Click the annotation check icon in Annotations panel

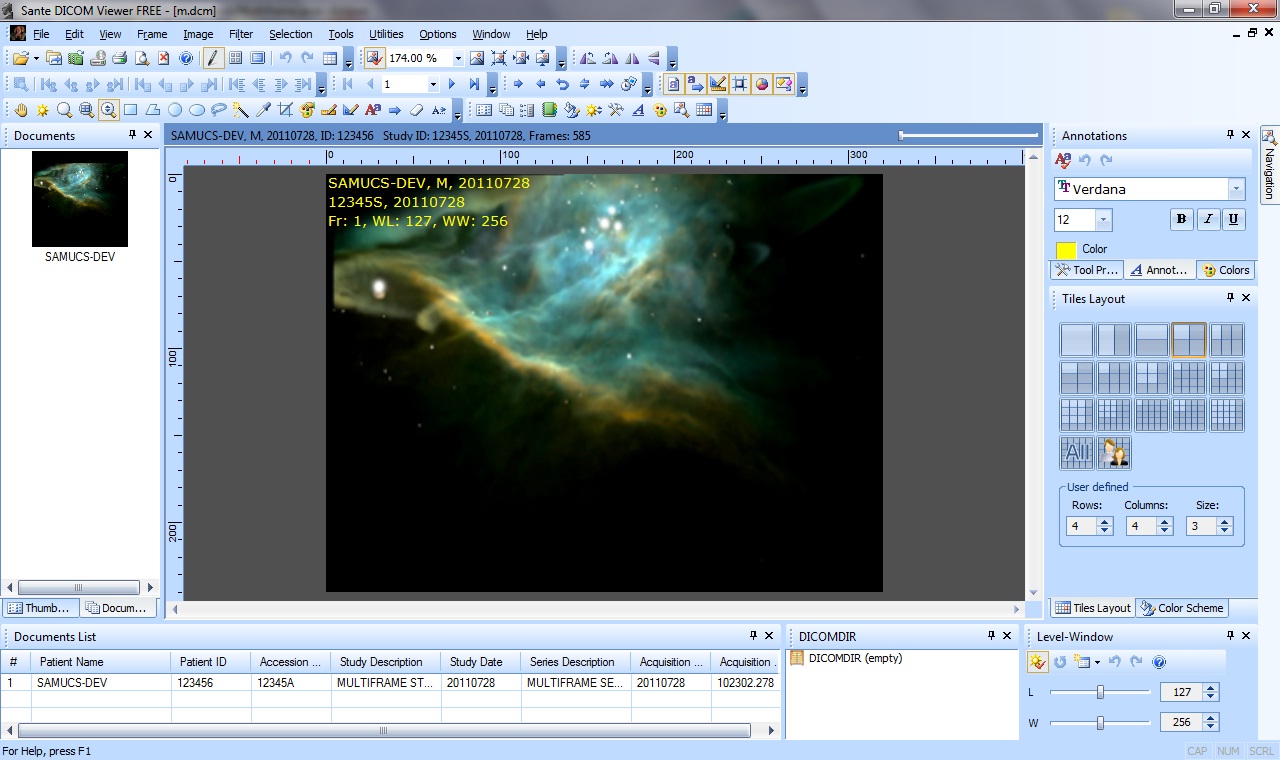[1063, 160]
